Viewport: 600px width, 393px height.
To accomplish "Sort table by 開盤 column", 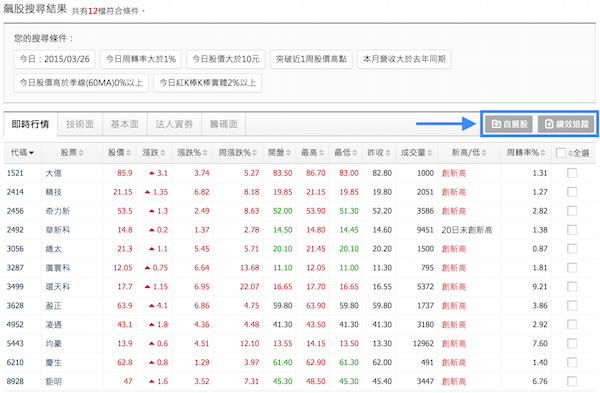I will click(279, 153).
